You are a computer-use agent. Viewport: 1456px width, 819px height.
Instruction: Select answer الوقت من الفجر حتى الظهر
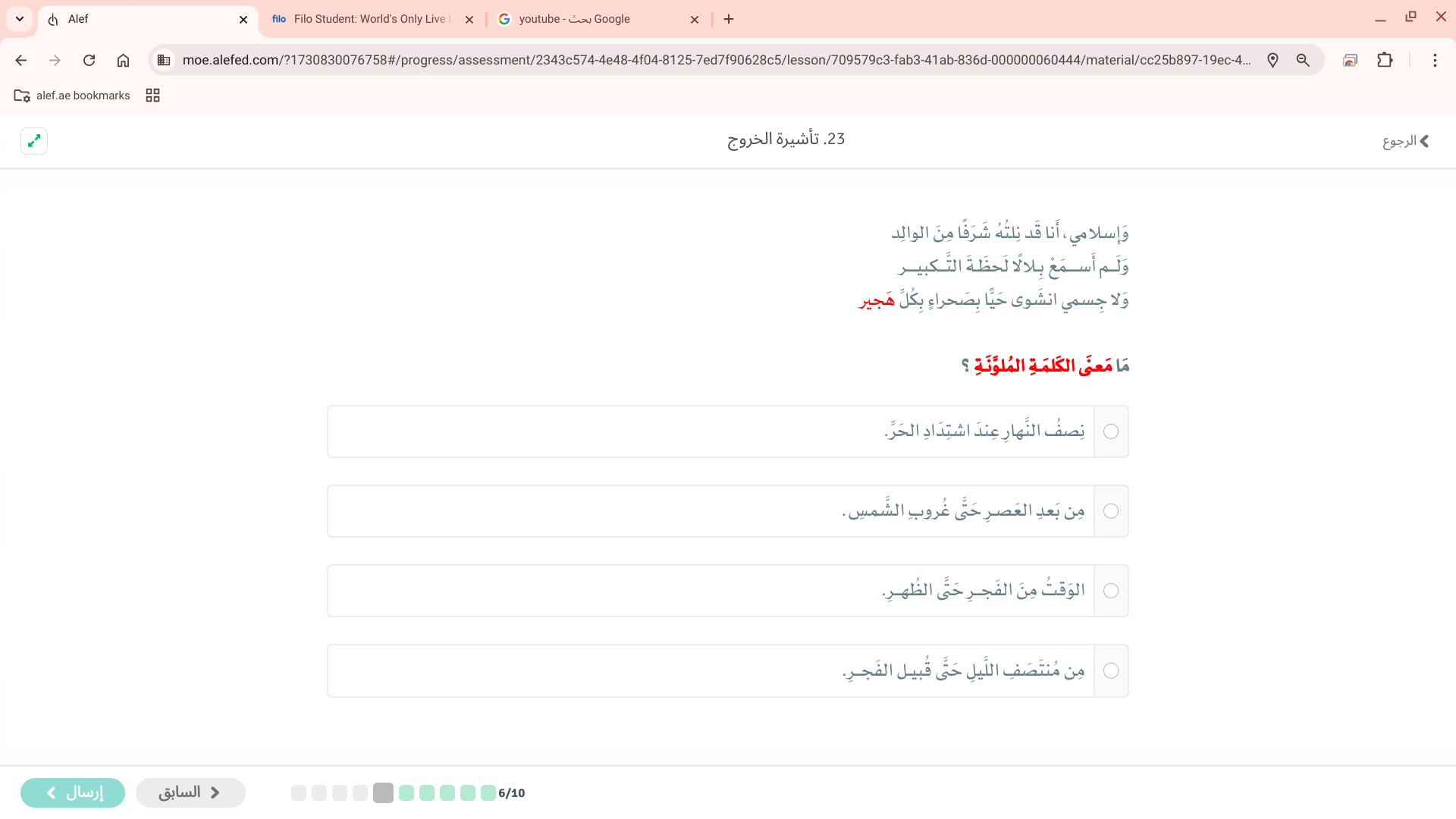[x=1111, y=591]
